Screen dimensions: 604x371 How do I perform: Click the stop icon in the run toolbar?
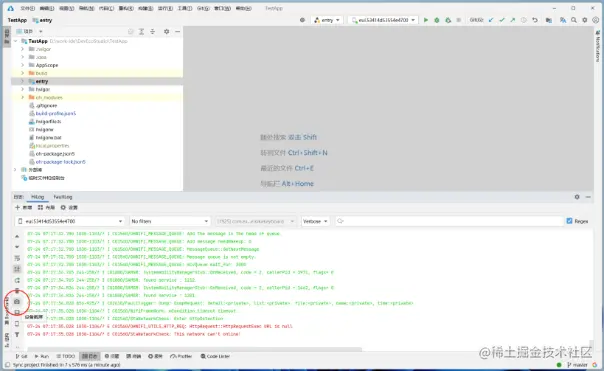click(458, 20)
